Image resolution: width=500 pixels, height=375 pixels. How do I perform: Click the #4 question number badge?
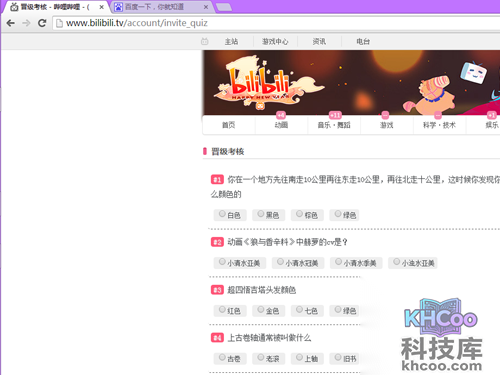[x=217, y=338]
